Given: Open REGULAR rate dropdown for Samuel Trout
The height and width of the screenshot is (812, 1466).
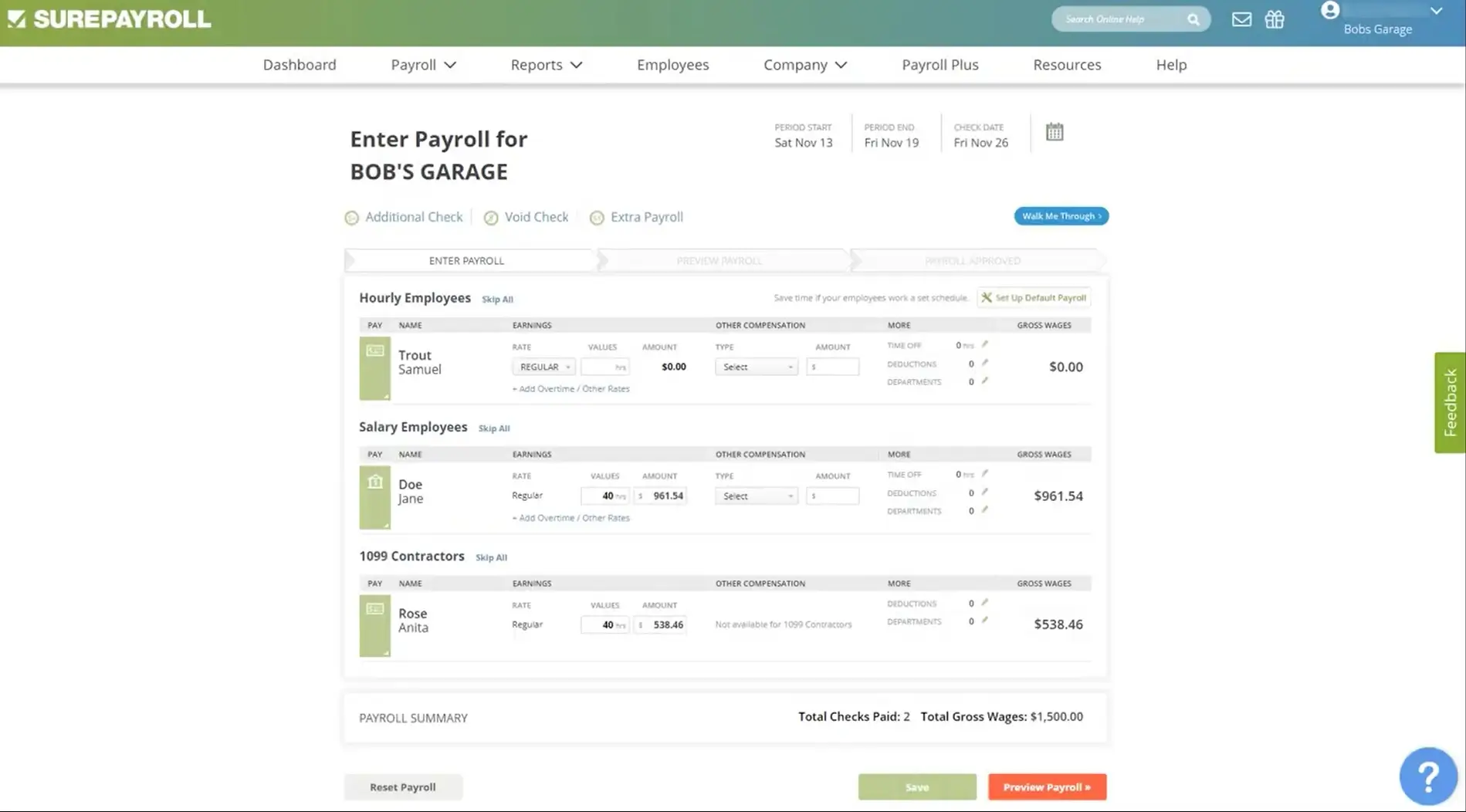Looking at the screenshot, I should 543,367.
